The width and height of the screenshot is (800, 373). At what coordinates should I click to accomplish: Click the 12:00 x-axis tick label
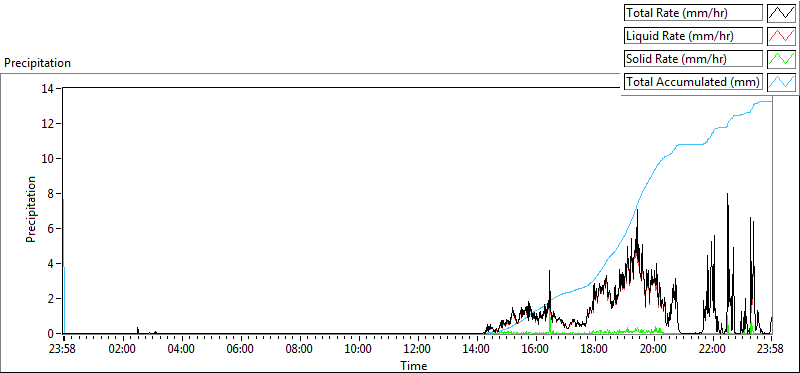(417, 350)
